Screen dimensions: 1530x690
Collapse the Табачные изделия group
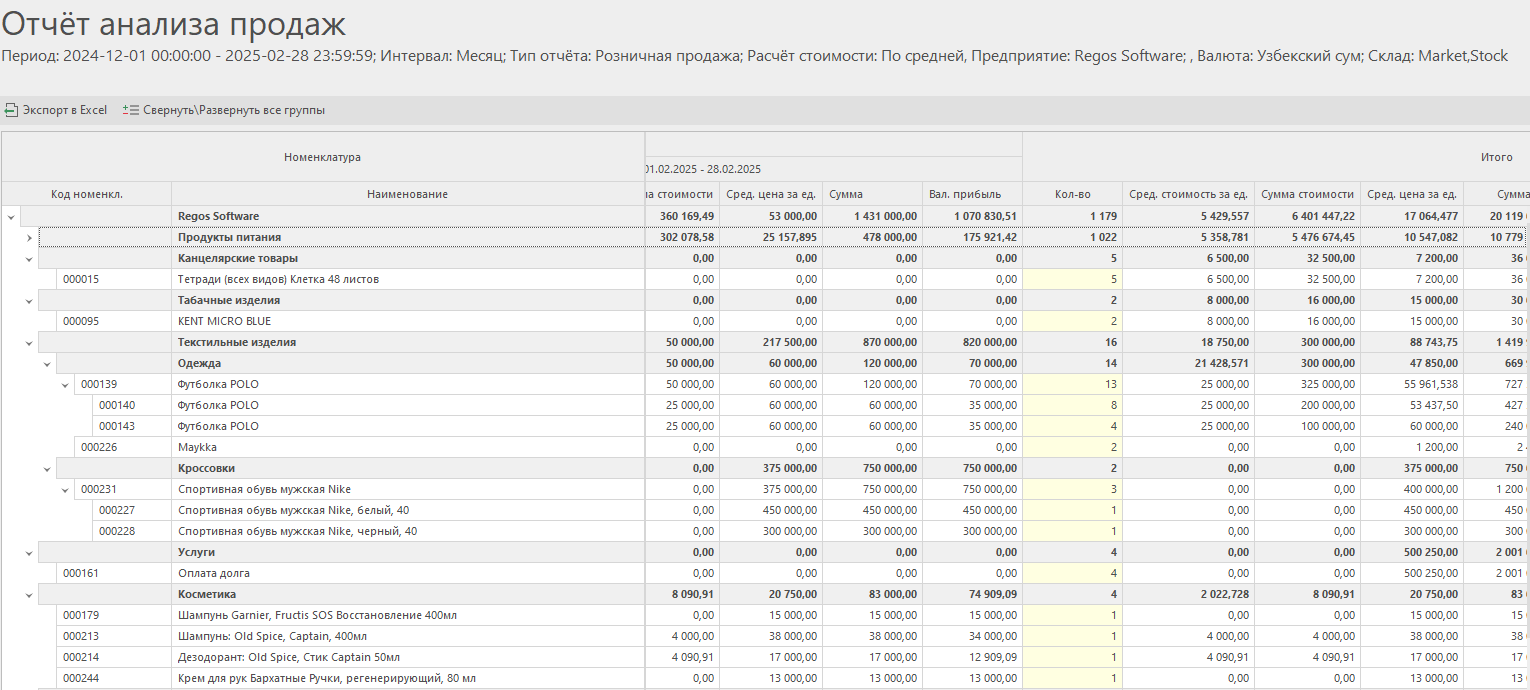(x=29, y=300)
